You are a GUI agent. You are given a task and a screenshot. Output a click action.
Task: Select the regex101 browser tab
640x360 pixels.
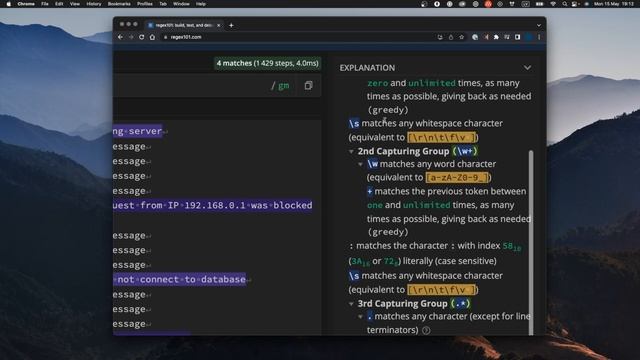point(184,25)
